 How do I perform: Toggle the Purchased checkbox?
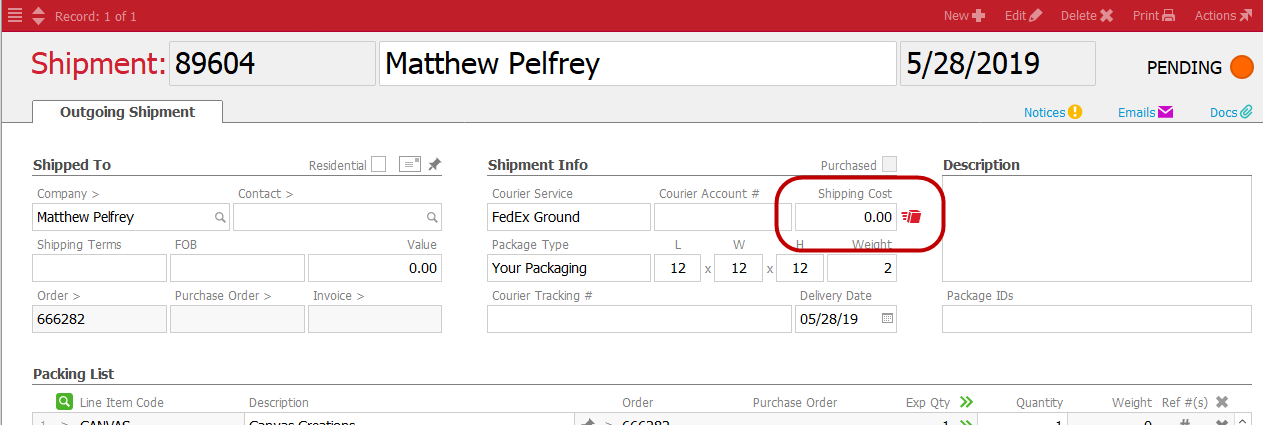click(889, 165)
